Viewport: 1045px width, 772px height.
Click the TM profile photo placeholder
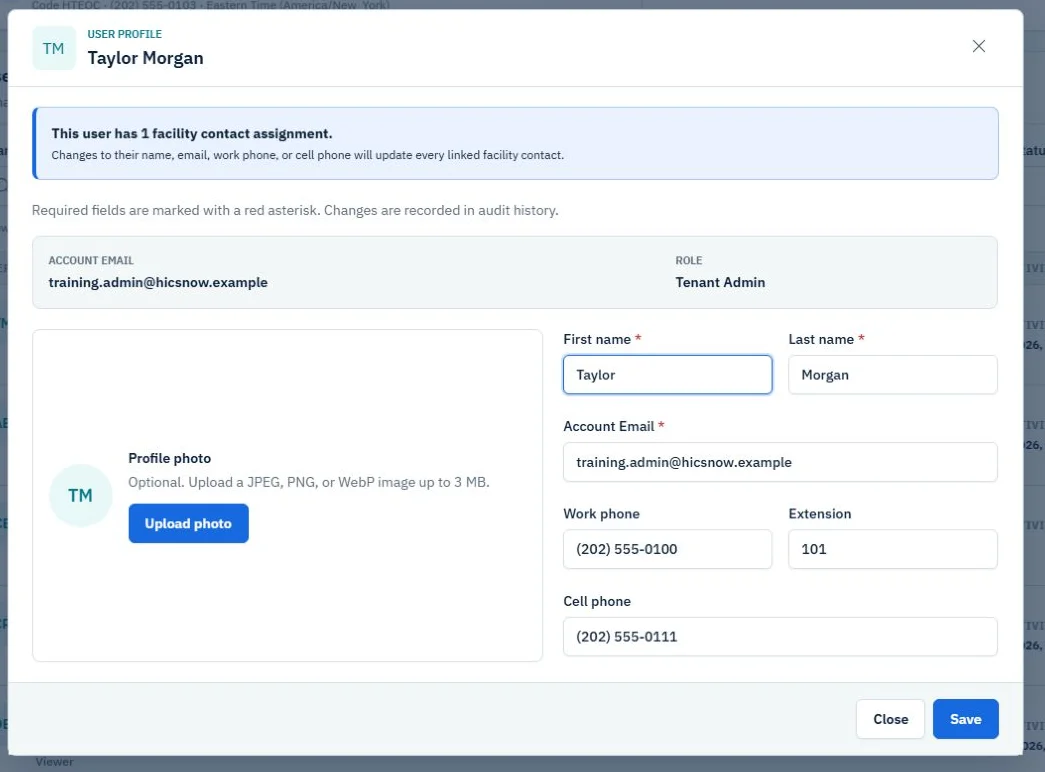pos(81,495)
